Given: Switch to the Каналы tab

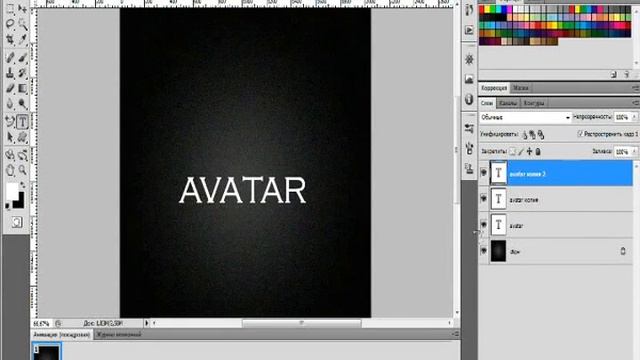Looking at the screenshot, I should coord(508,103).
